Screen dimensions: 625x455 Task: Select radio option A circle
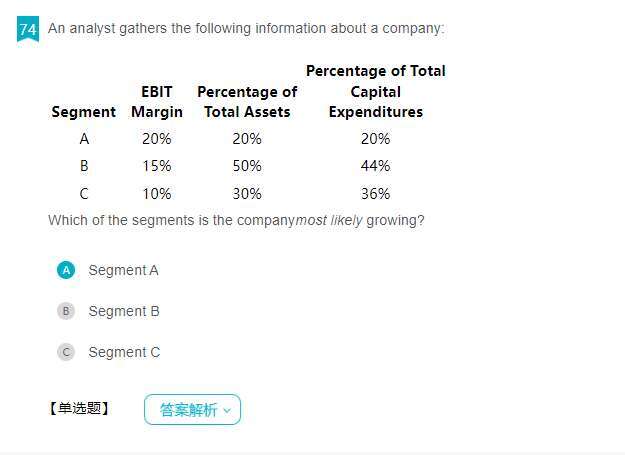tap(66, 270)
